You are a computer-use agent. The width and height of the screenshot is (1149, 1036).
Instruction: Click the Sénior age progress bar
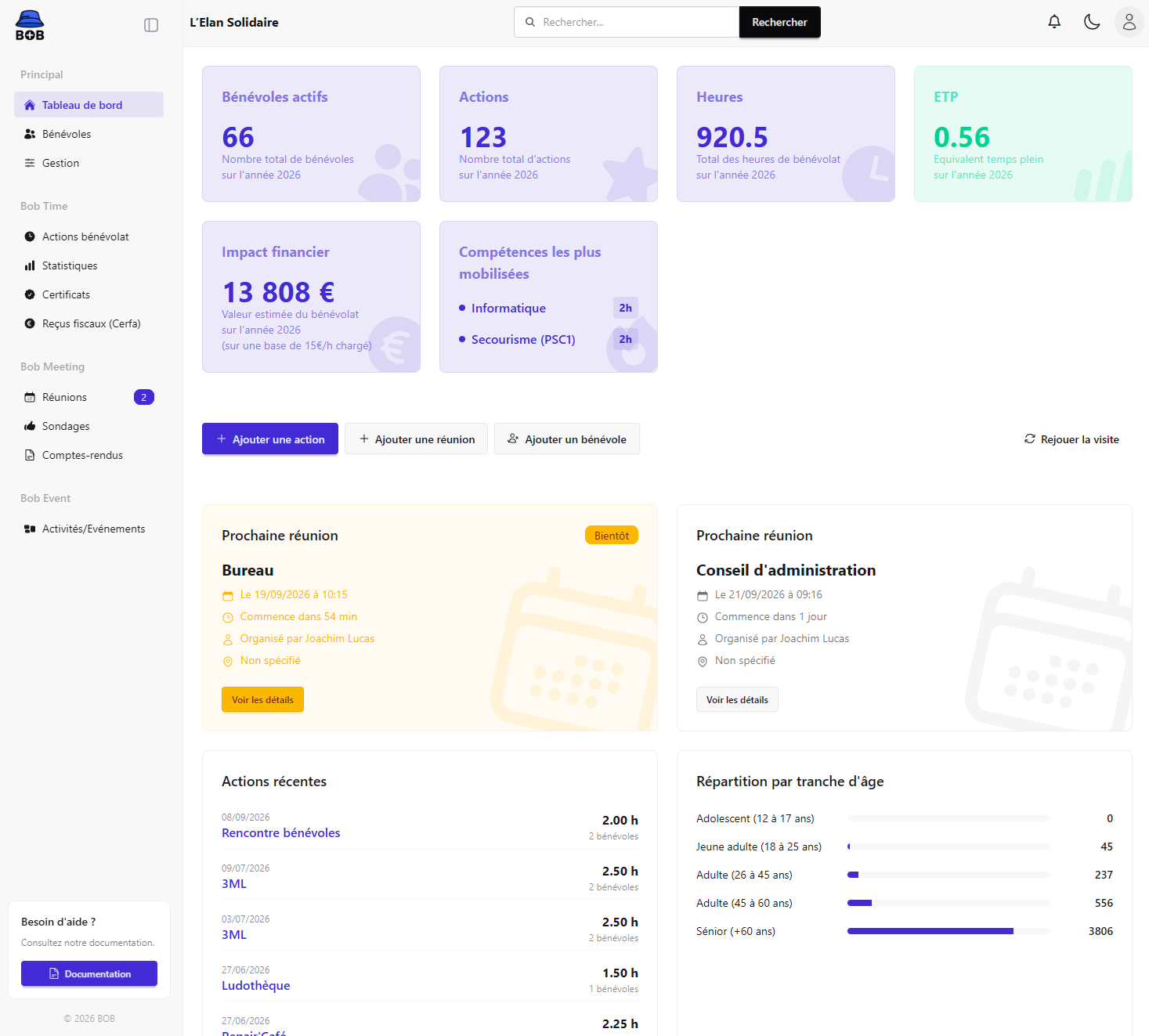(948, 931)
